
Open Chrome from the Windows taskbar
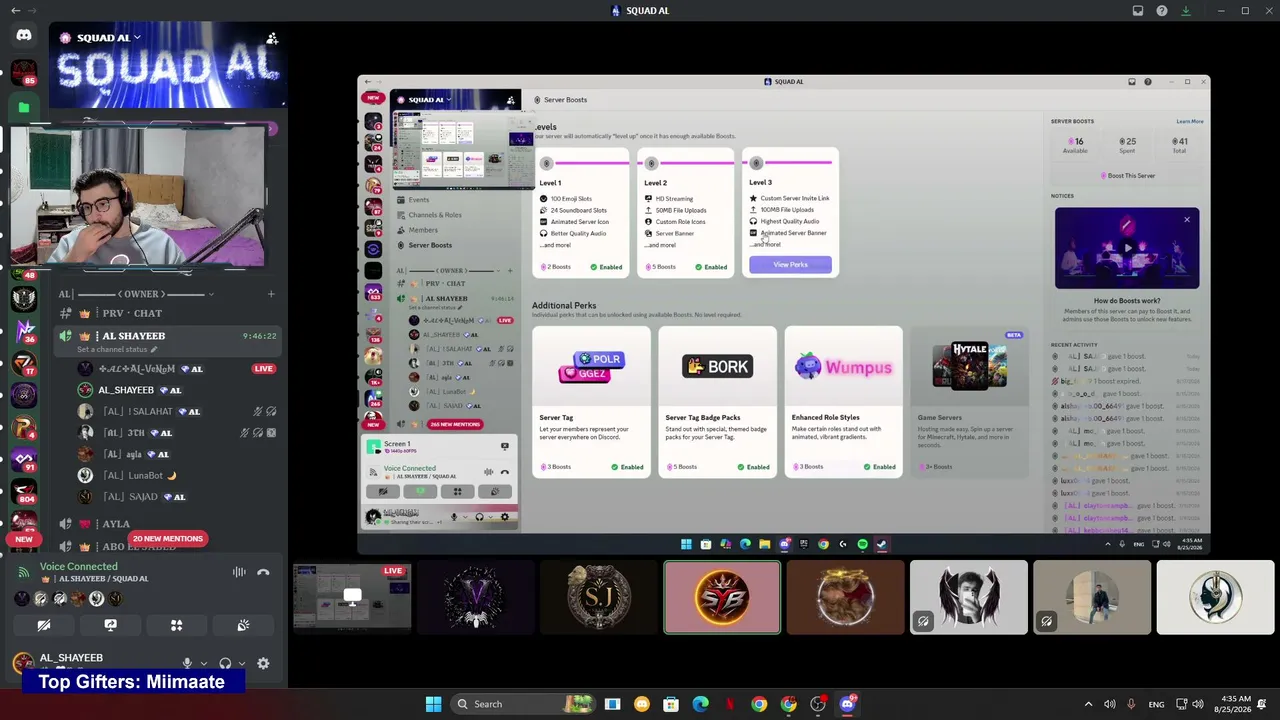pyautogui.click(x=759, y=704)
